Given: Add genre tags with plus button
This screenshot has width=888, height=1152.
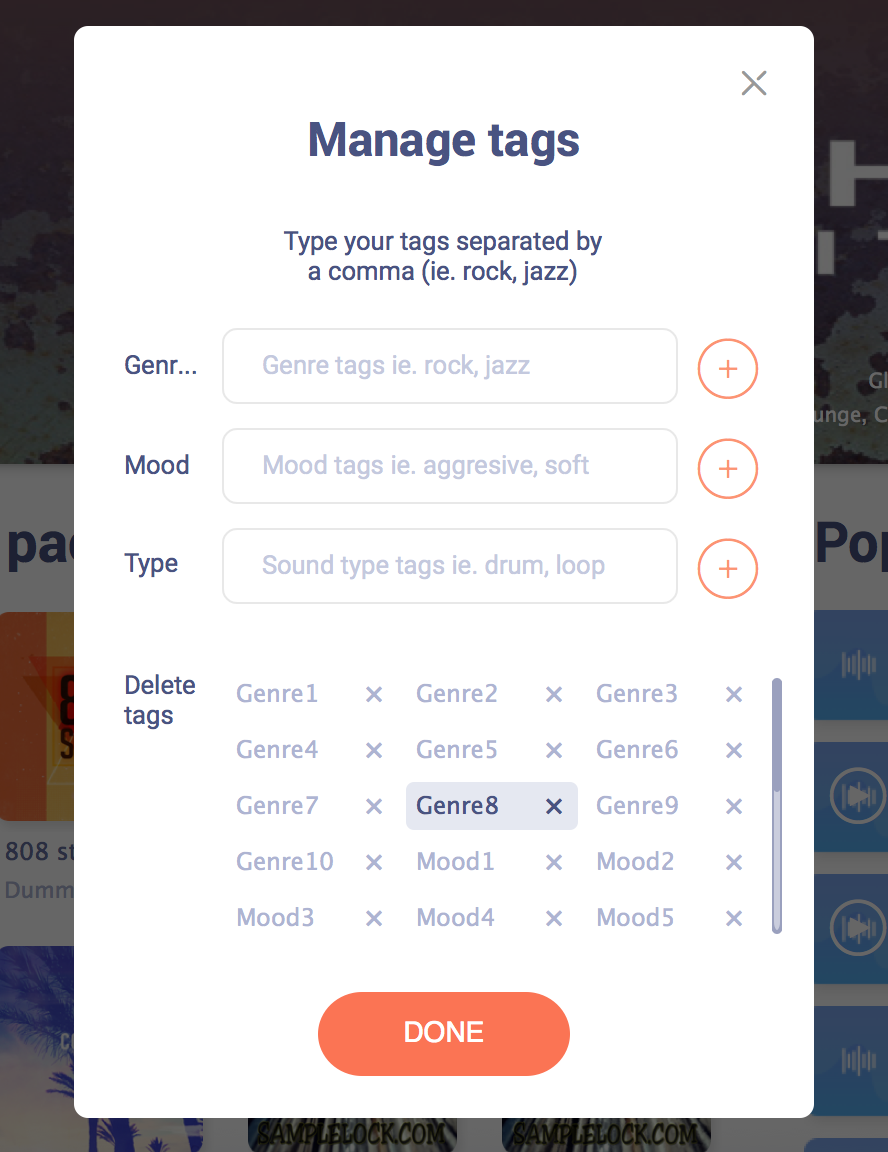Looking at the screenshot, I should pyautogui.click(x=727, y=369).
